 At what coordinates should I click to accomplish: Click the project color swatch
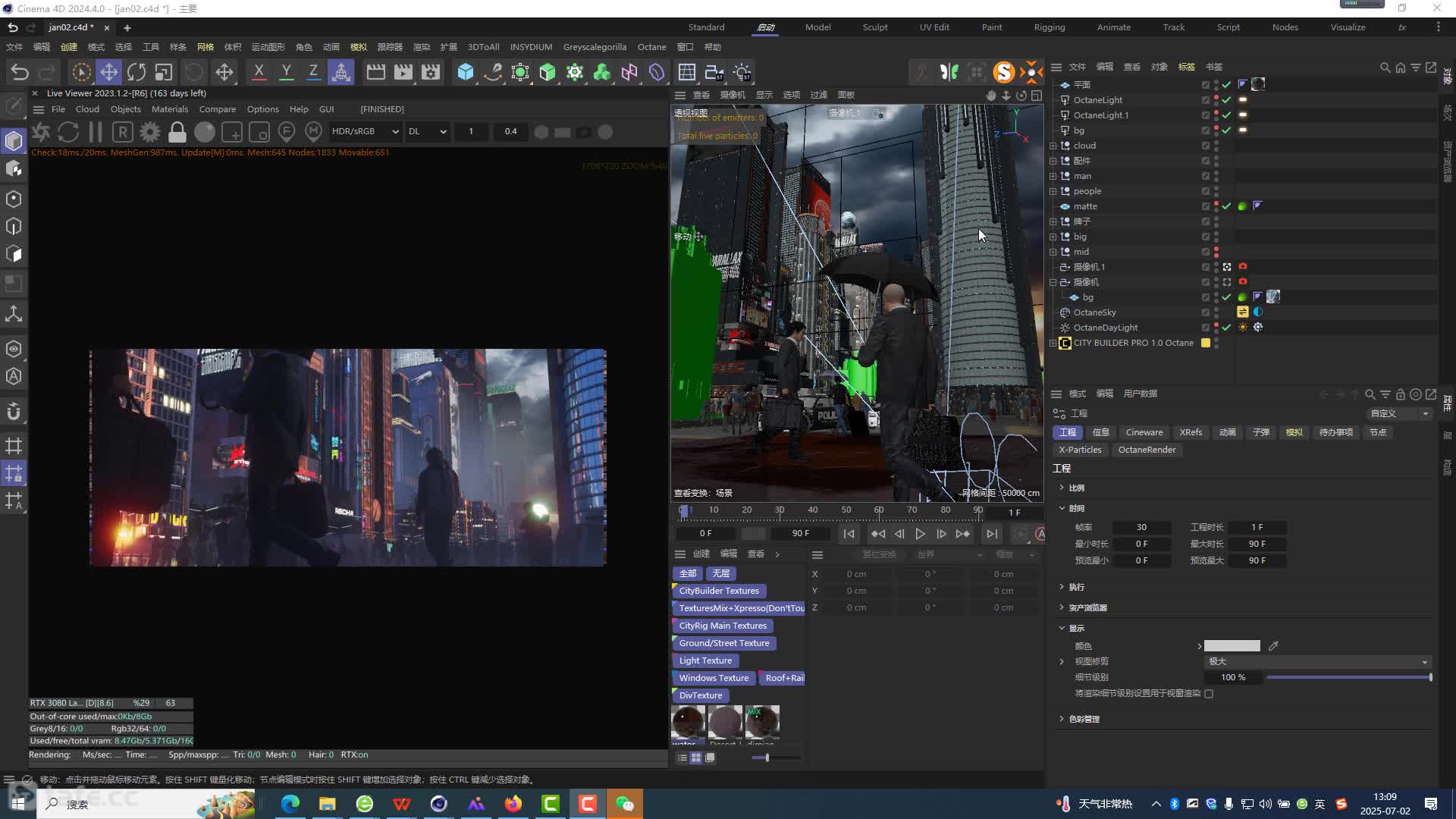[1232, 646]
